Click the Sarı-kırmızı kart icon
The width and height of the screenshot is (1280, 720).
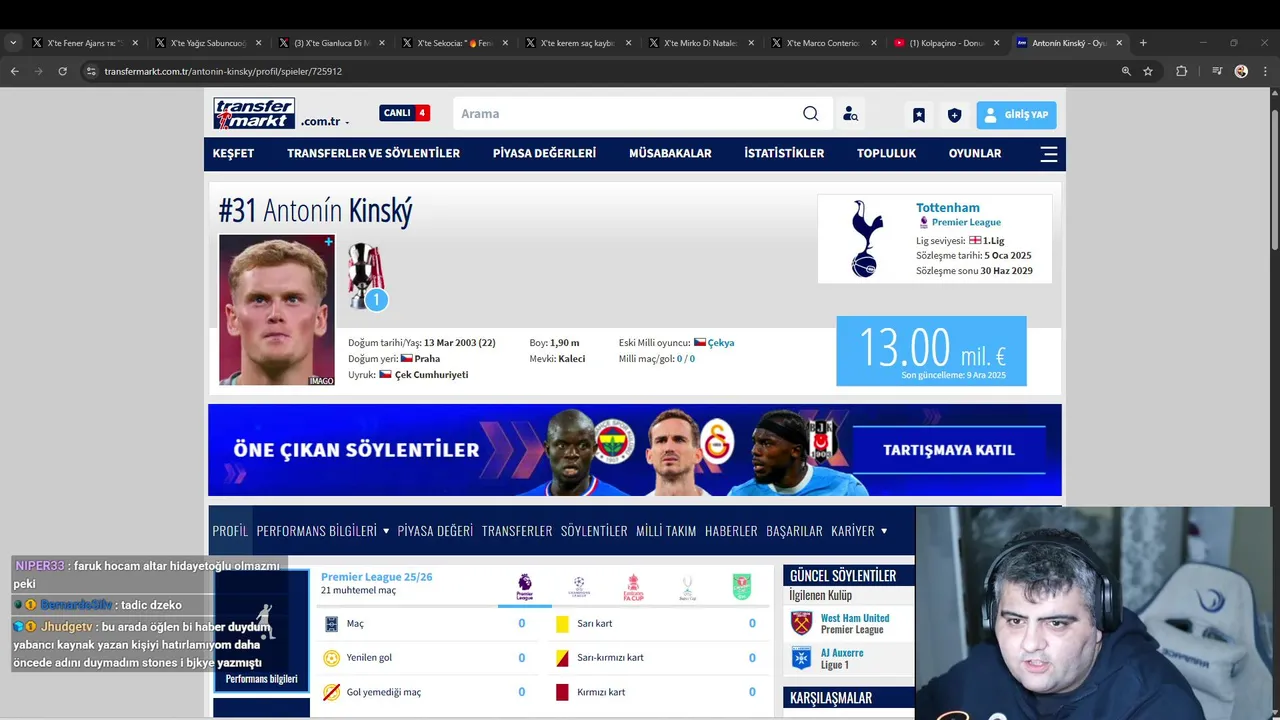coord(562,658)
